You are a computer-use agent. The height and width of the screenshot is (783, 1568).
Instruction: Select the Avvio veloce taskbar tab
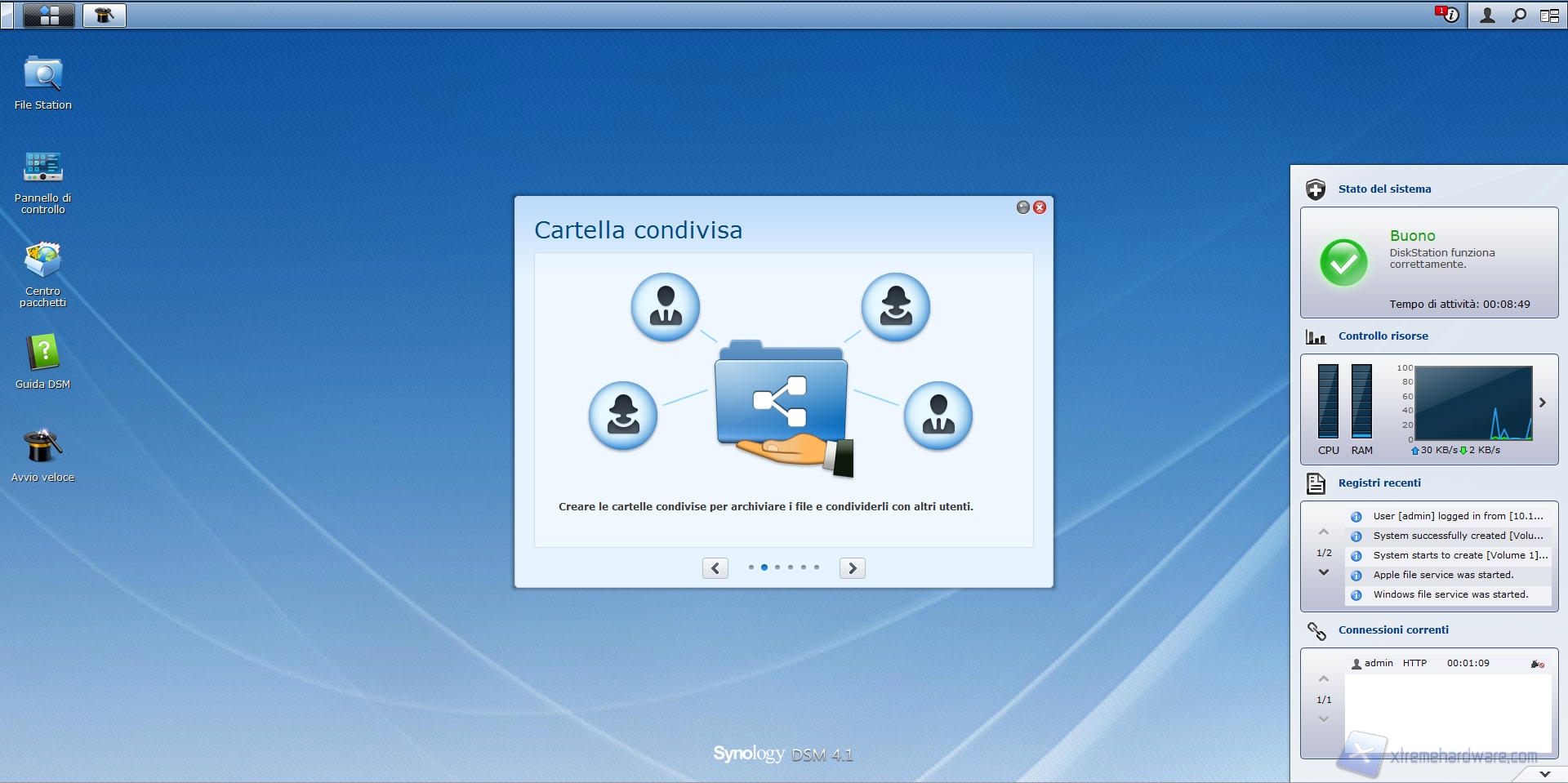tap(104, 15)
